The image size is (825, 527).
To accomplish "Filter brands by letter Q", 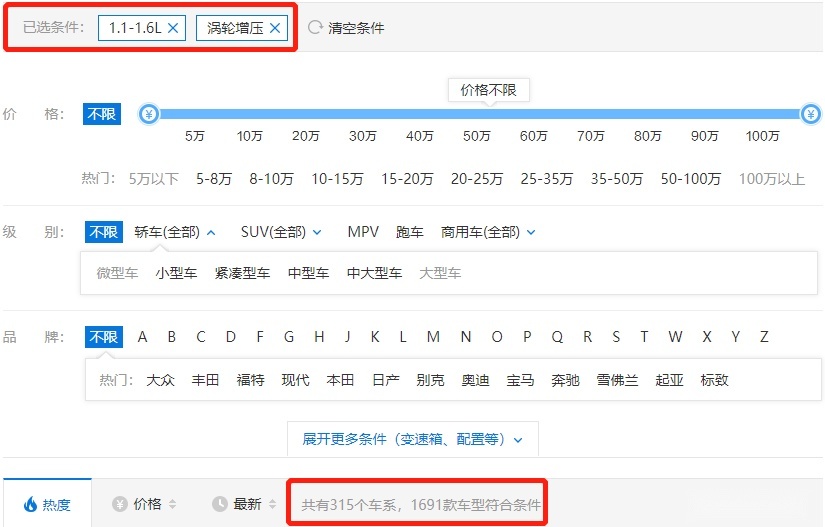I will [x=557, y=337].
